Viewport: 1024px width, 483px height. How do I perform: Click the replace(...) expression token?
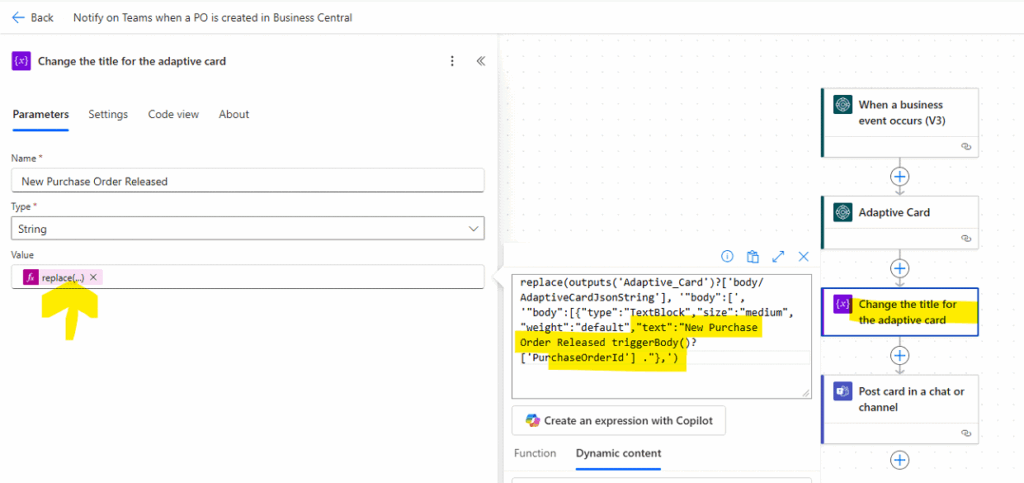[x=62, y=277]
